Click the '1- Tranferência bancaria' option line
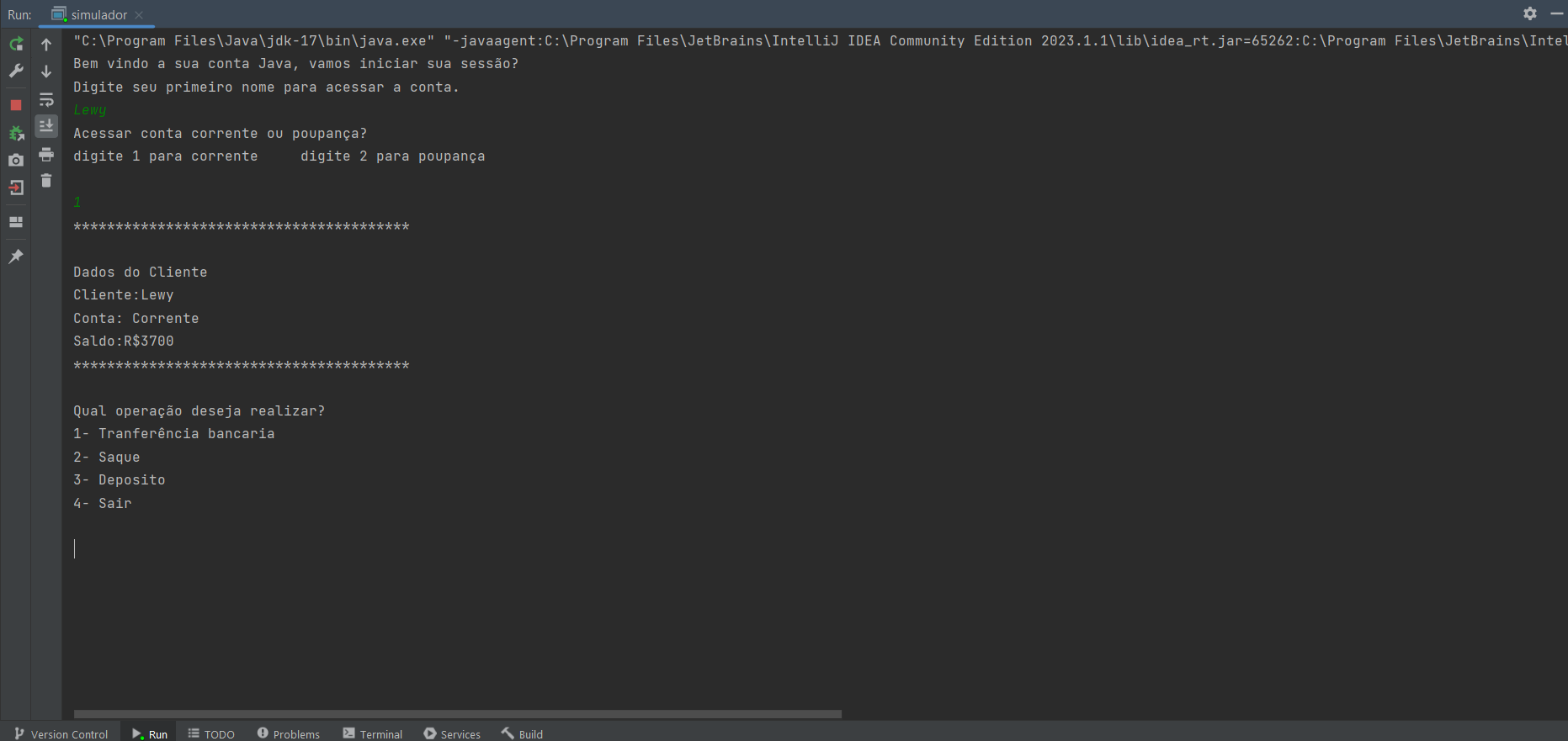The width and height of the screenshot is (1568, 741). click(174, 434)
